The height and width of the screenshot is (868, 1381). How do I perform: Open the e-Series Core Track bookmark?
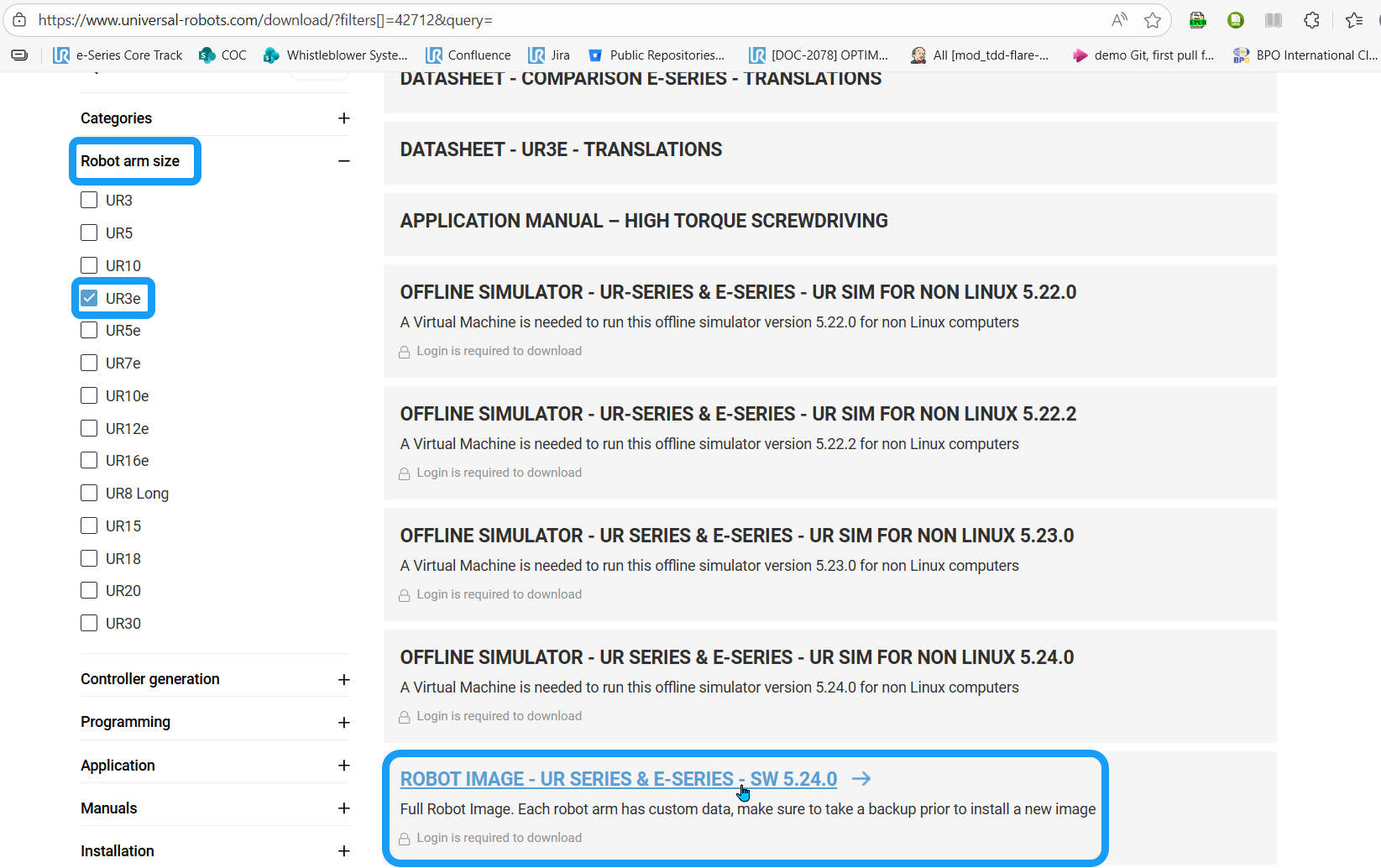point(118,55)
